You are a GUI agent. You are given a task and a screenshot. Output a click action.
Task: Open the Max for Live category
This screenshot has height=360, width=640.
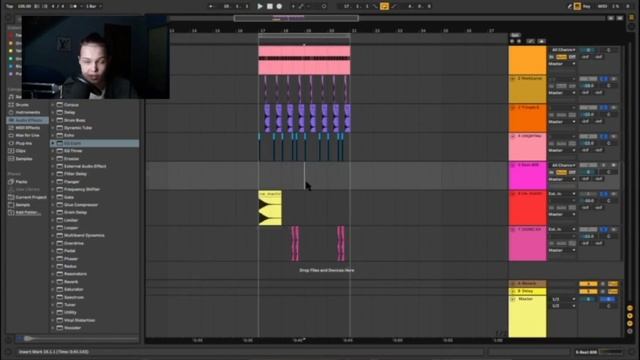(x=27, y=135)
